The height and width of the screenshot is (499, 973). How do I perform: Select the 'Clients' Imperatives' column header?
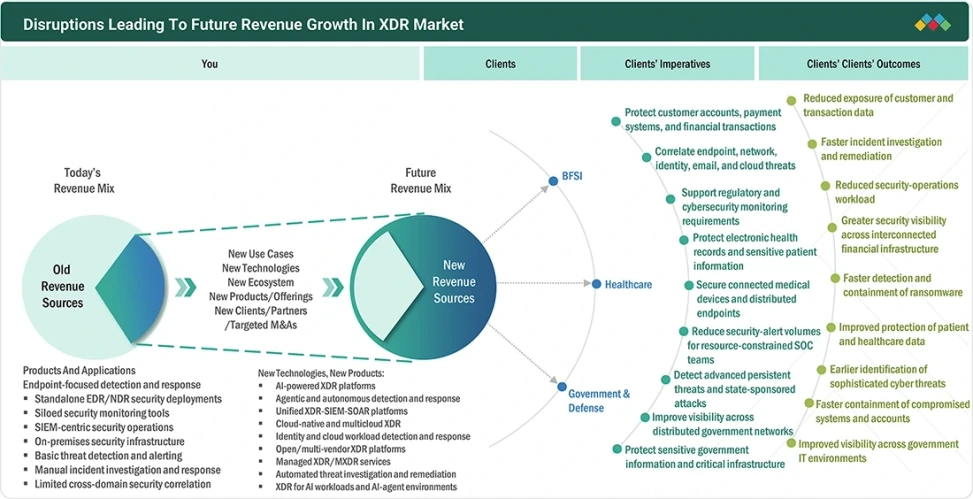pos(667,63)
